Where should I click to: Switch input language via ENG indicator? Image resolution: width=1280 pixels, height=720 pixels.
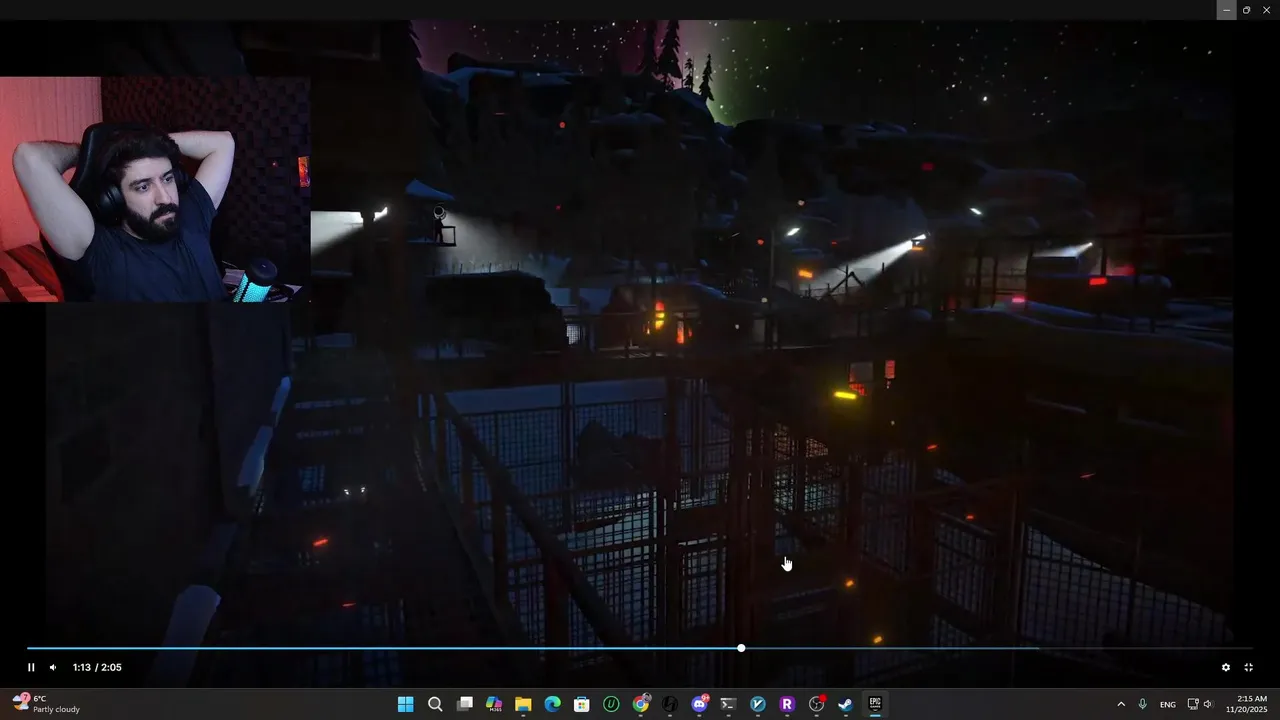(1167, 704)
